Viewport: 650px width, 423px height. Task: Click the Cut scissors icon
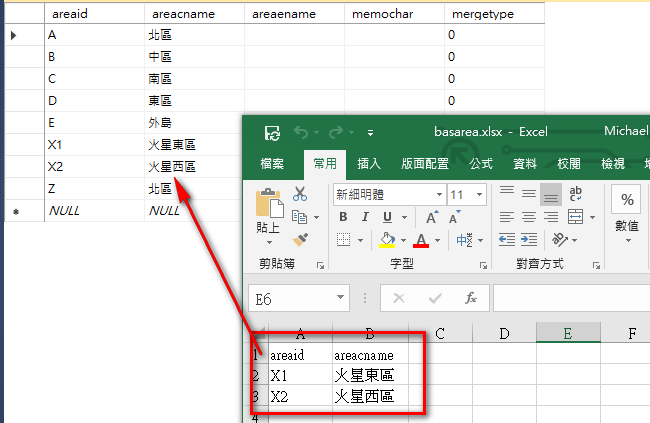[x=300, y=194]
